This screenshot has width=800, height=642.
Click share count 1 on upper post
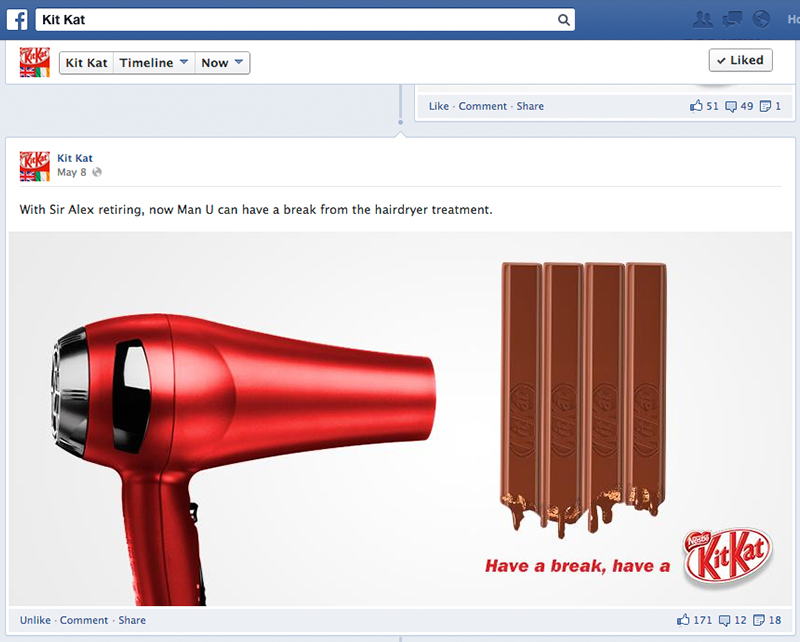pos(770,106)
